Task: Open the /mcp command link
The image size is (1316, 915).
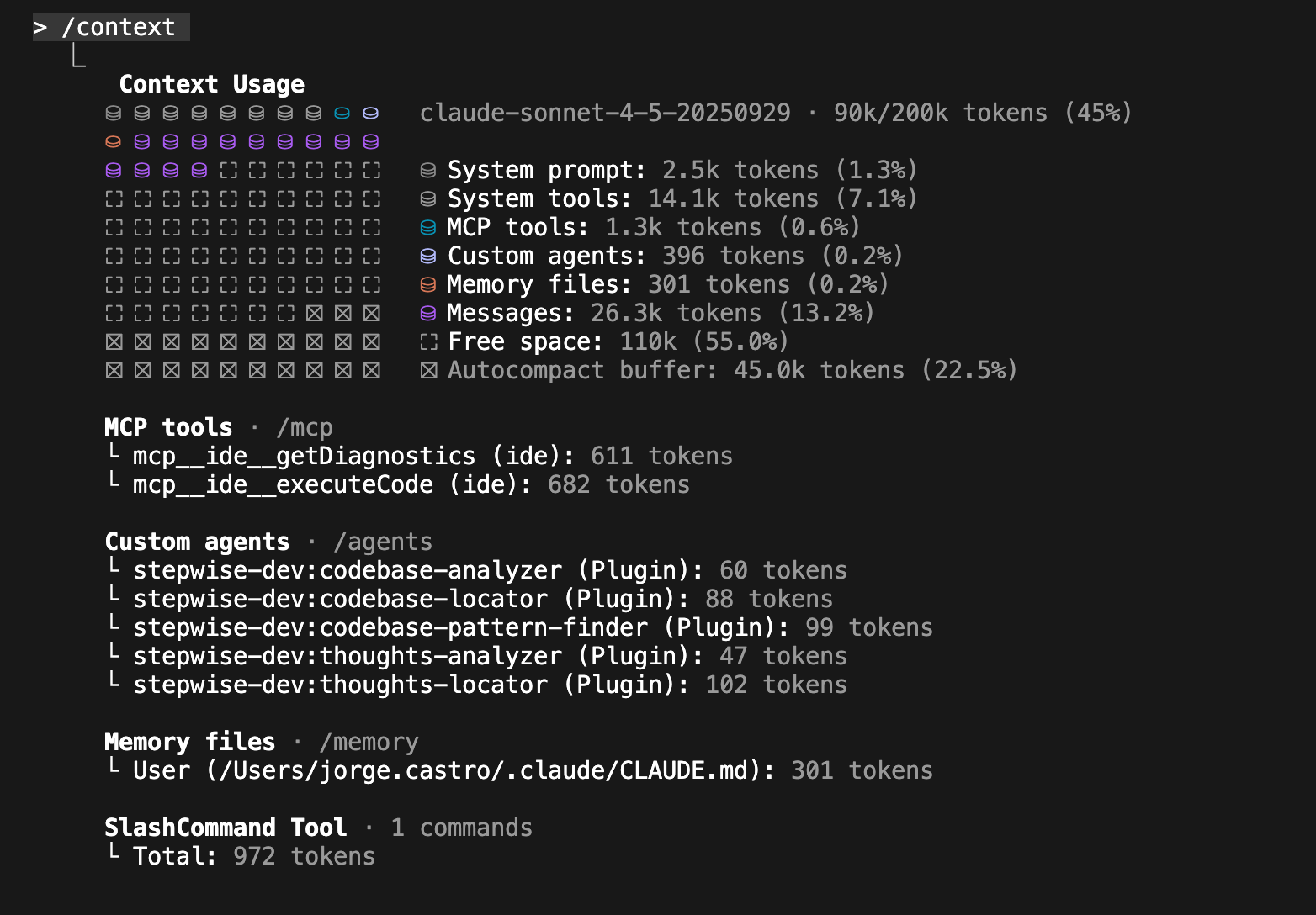Action: tap(305, 427)
